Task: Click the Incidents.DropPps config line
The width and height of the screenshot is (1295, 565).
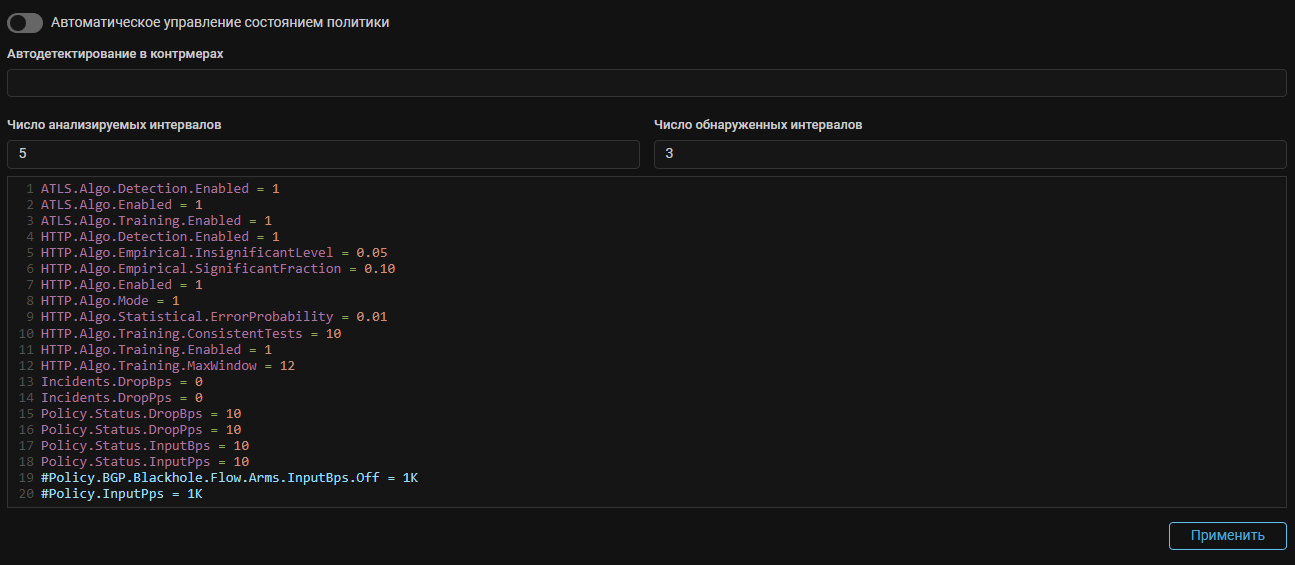Action: [x=121, y=398]
